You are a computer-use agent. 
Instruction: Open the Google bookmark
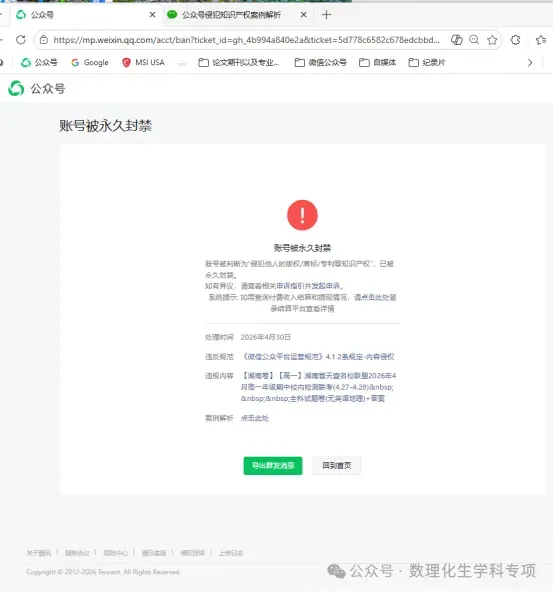pos(90,62)
